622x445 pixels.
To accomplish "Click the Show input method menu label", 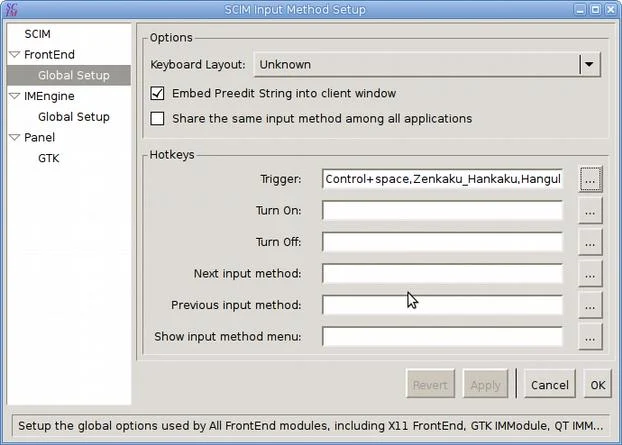I will 228,337.
